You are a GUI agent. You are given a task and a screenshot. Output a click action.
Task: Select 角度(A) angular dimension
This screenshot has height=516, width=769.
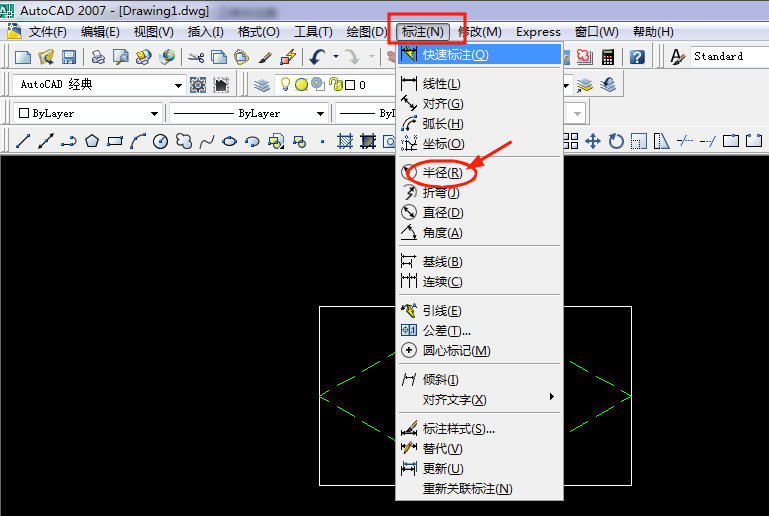[479, 232]
